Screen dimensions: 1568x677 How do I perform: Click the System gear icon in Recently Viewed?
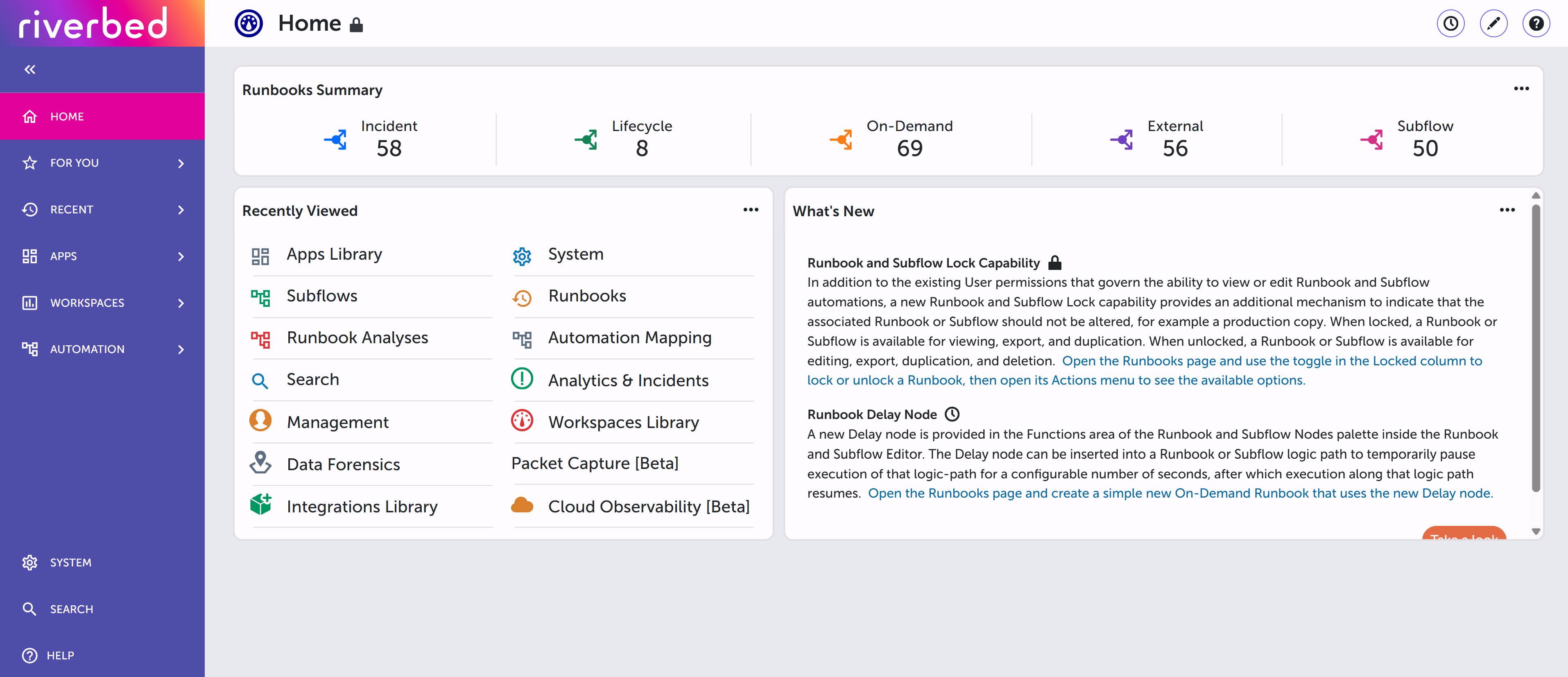(522, 256)
